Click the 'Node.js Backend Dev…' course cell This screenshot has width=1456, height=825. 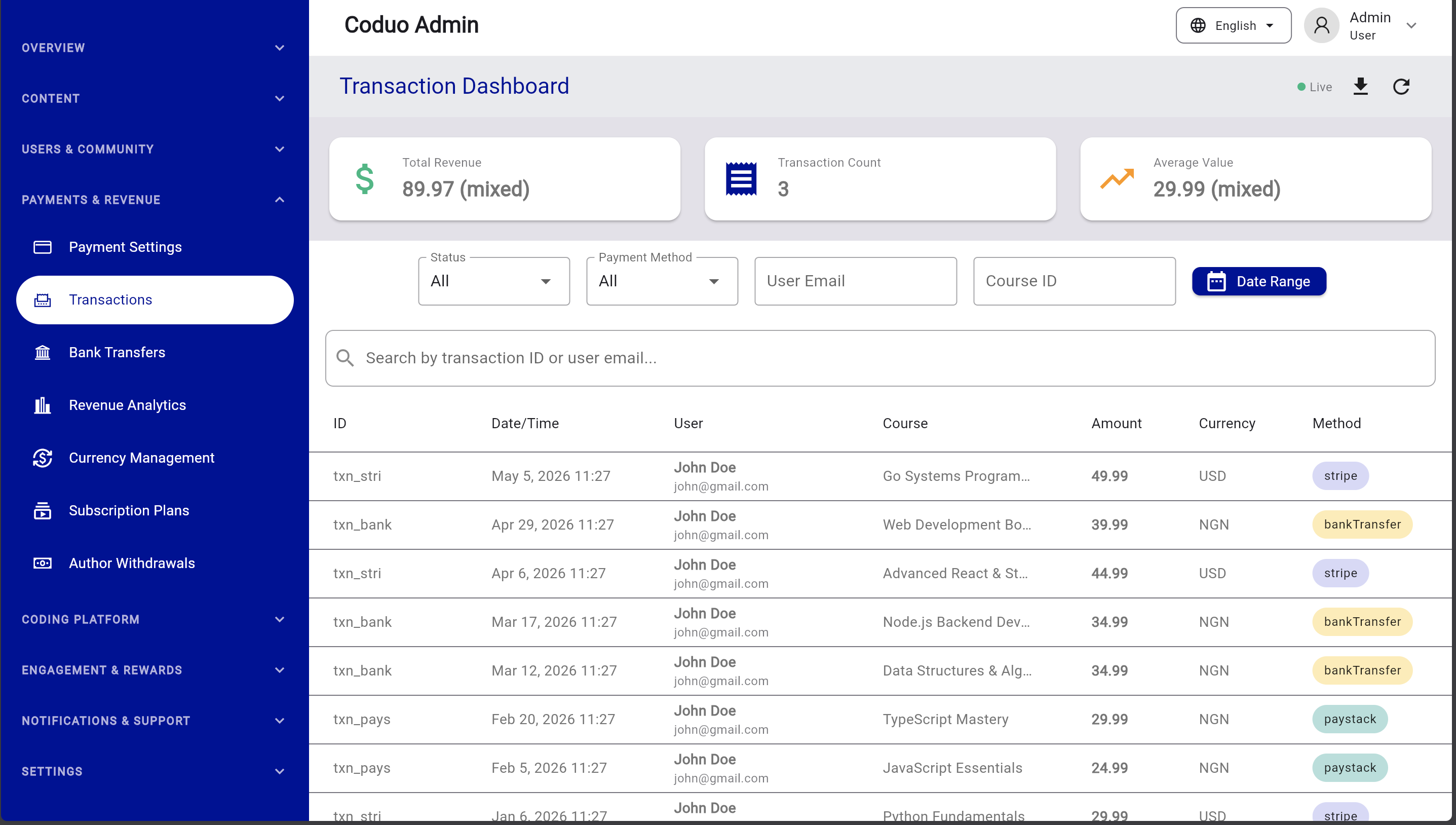[956, 622]
